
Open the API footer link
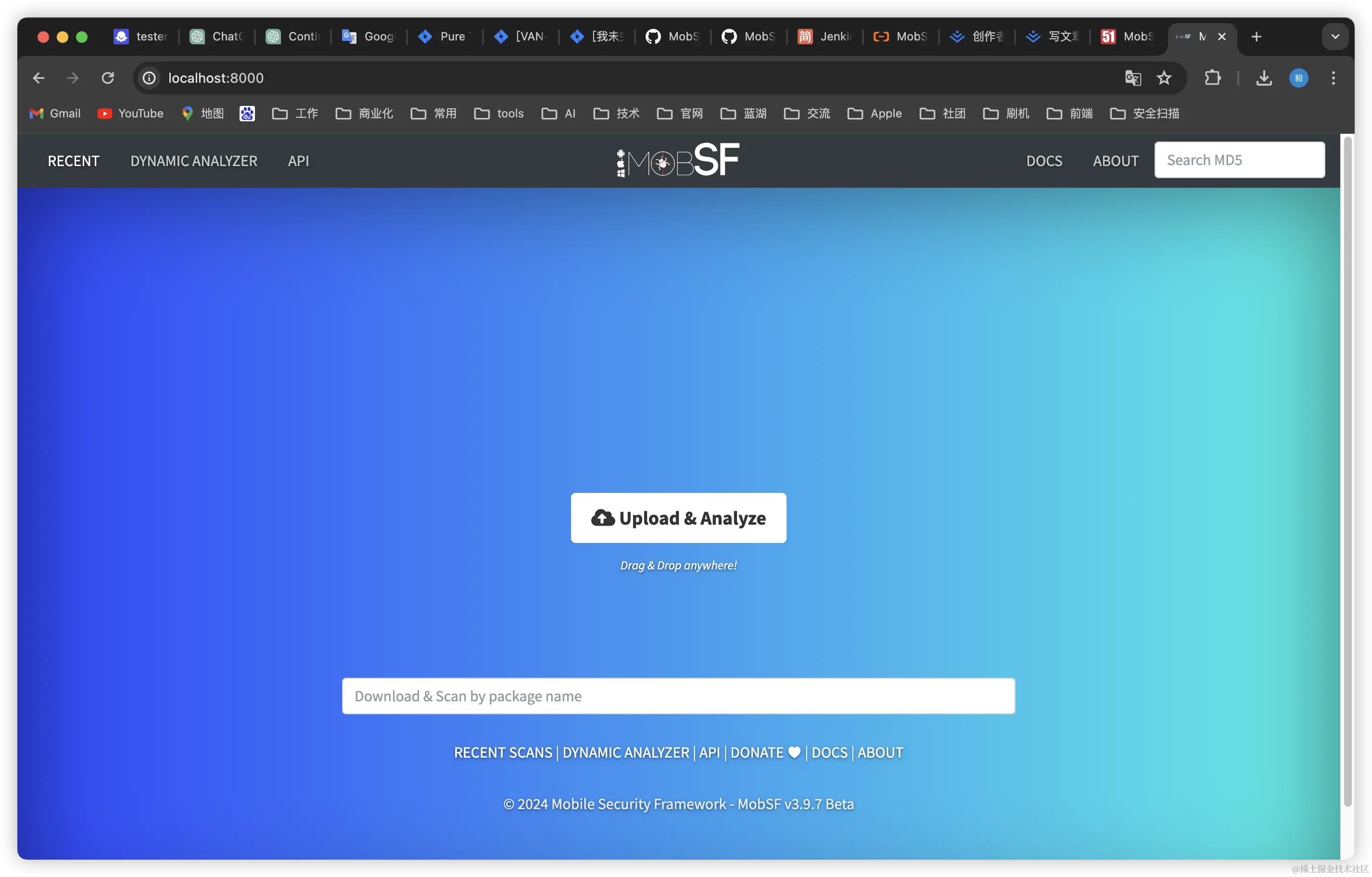pos(710,752)
